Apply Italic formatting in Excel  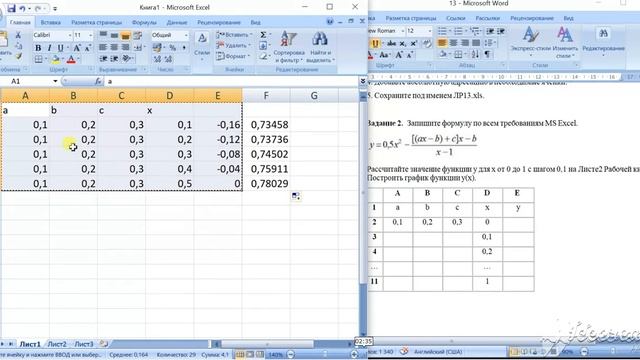pyautogui.click(x=49, y=48)
